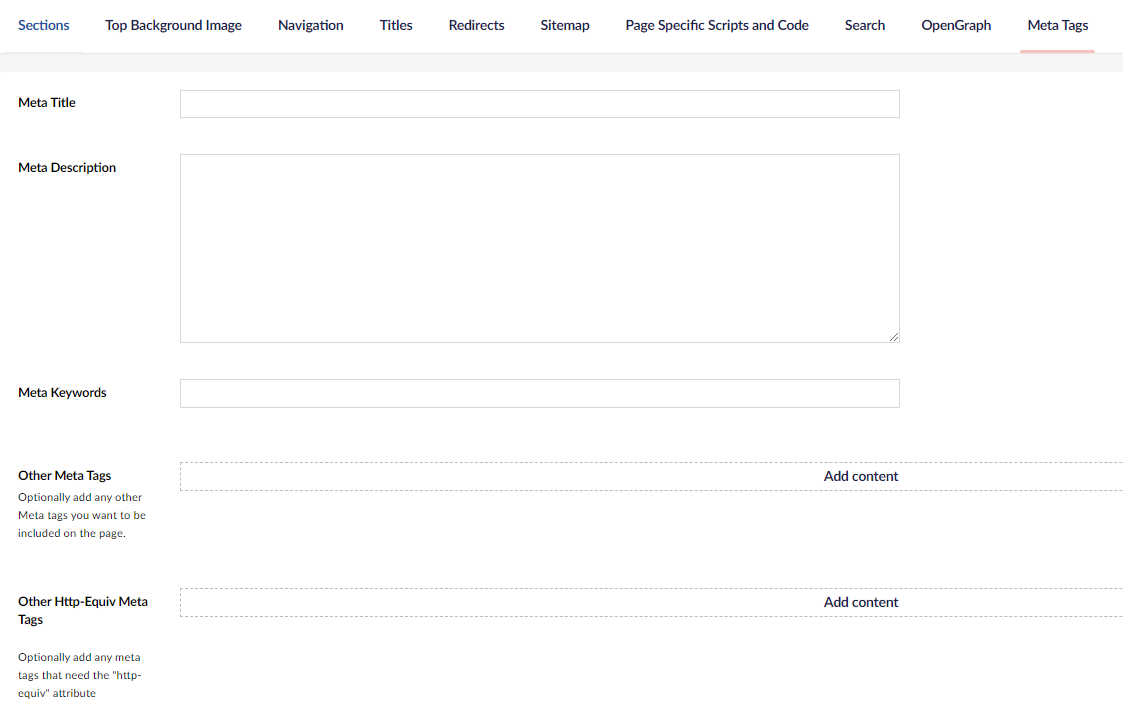Grab the Meta Description textarea resize handle
This screenshot has height=712, width=1123.
tap(894, 337)
